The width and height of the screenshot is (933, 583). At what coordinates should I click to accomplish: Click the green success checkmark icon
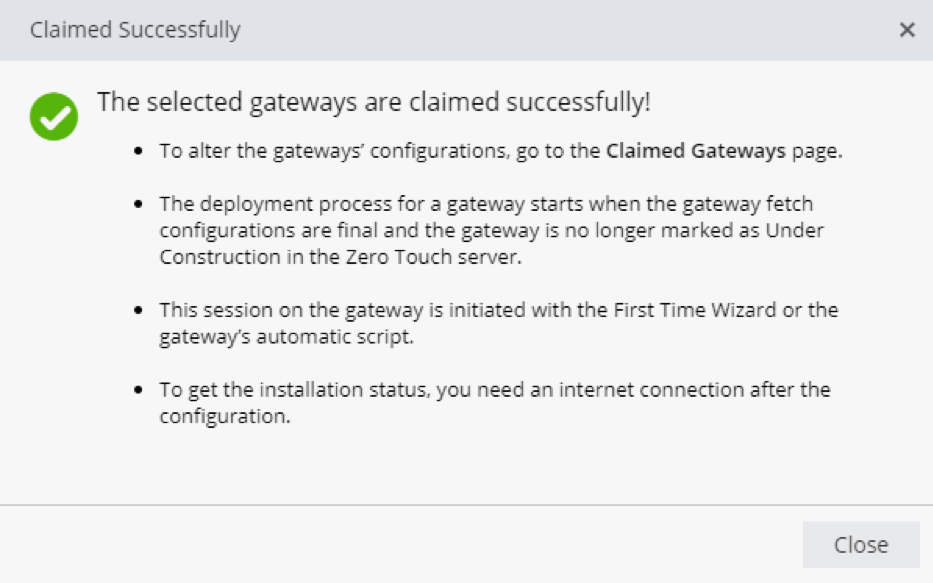(54, 117)
